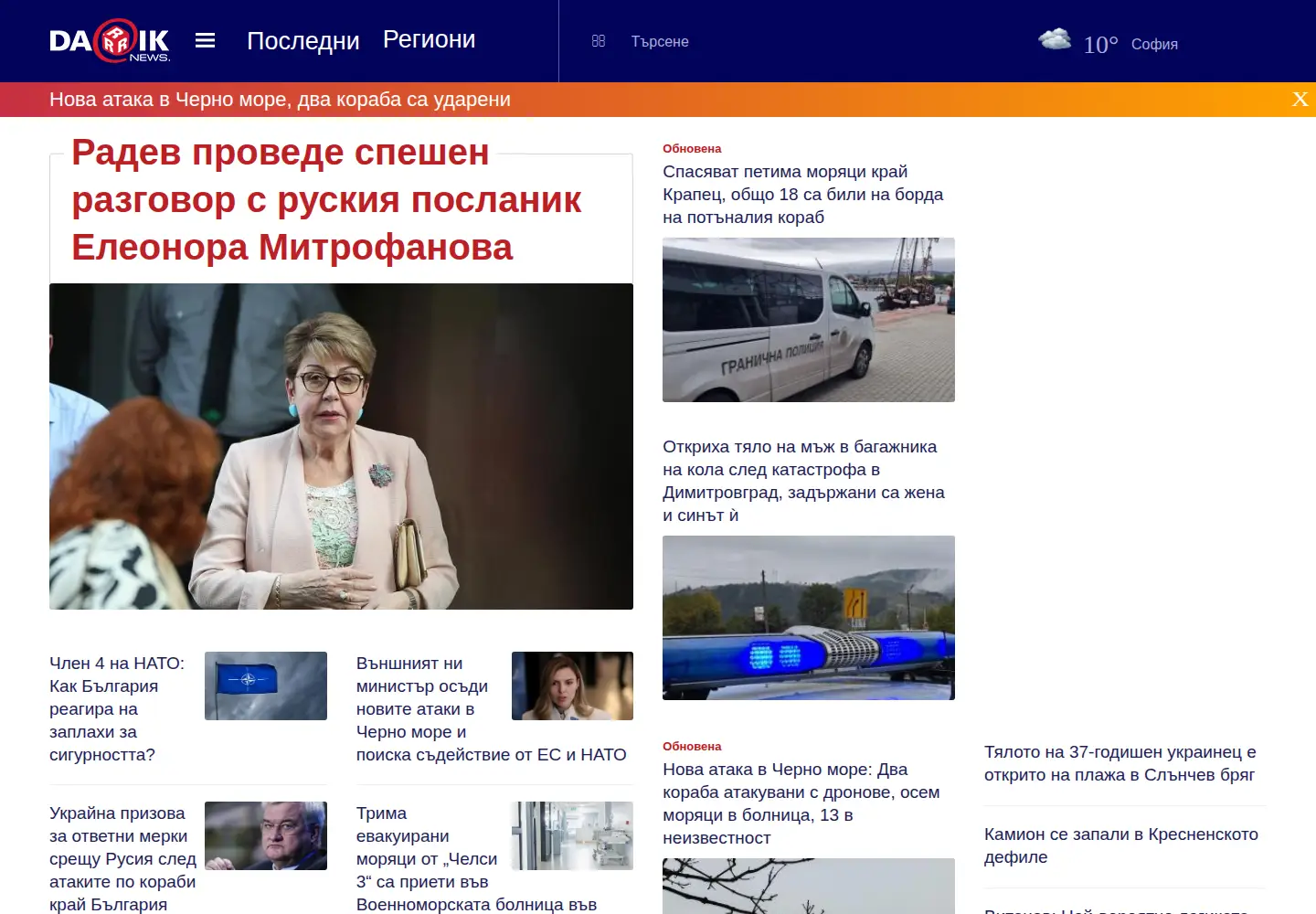This screenshot has height=914, width=1316.
Task: Open article Украйна призова за ответни мерки
Action: pos(123,858)
